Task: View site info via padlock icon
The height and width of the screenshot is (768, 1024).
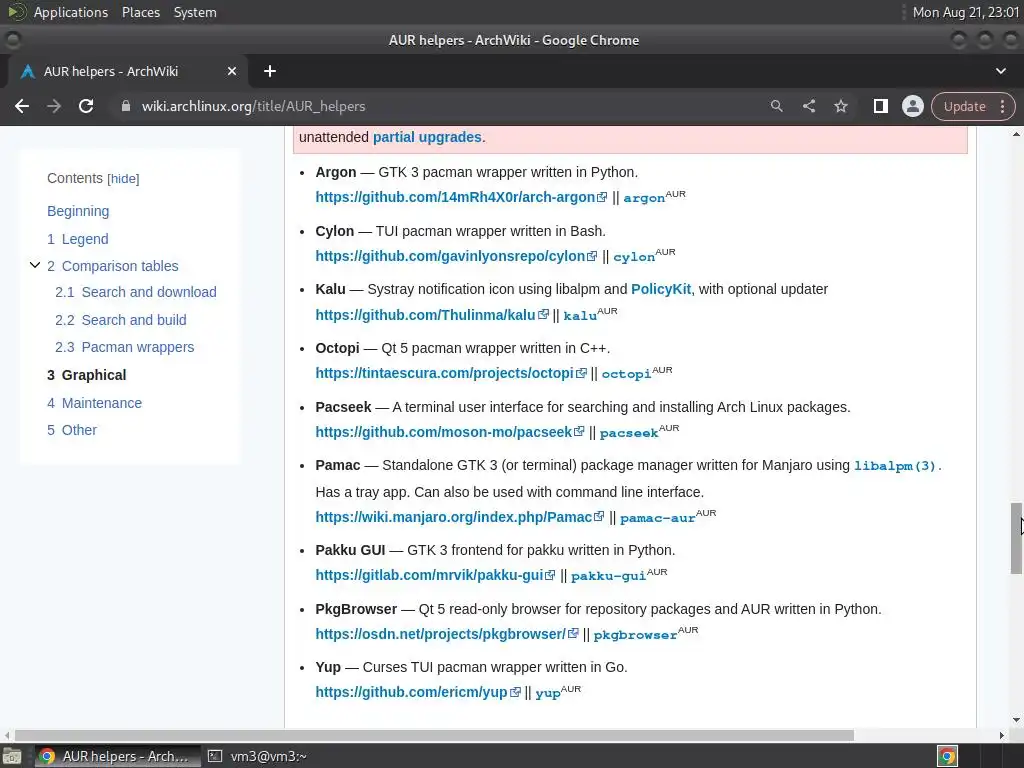Action: point(126,106)
